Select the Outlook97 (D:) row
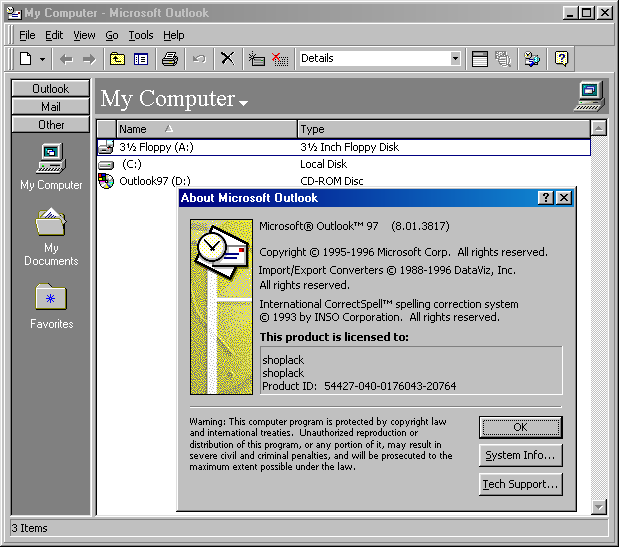619x547 pixels. tap(344, 181)
